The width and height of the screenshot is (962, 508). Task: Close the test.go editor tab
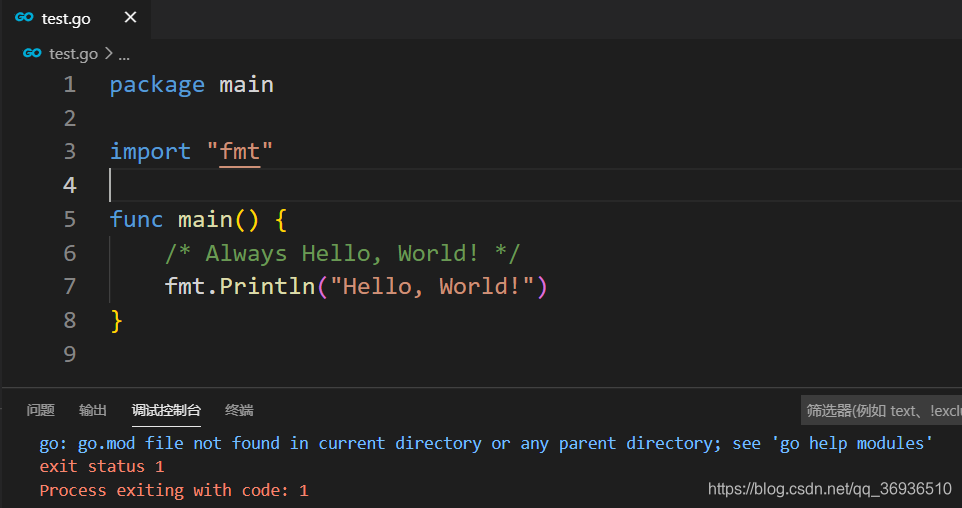(x=130, y=18)
